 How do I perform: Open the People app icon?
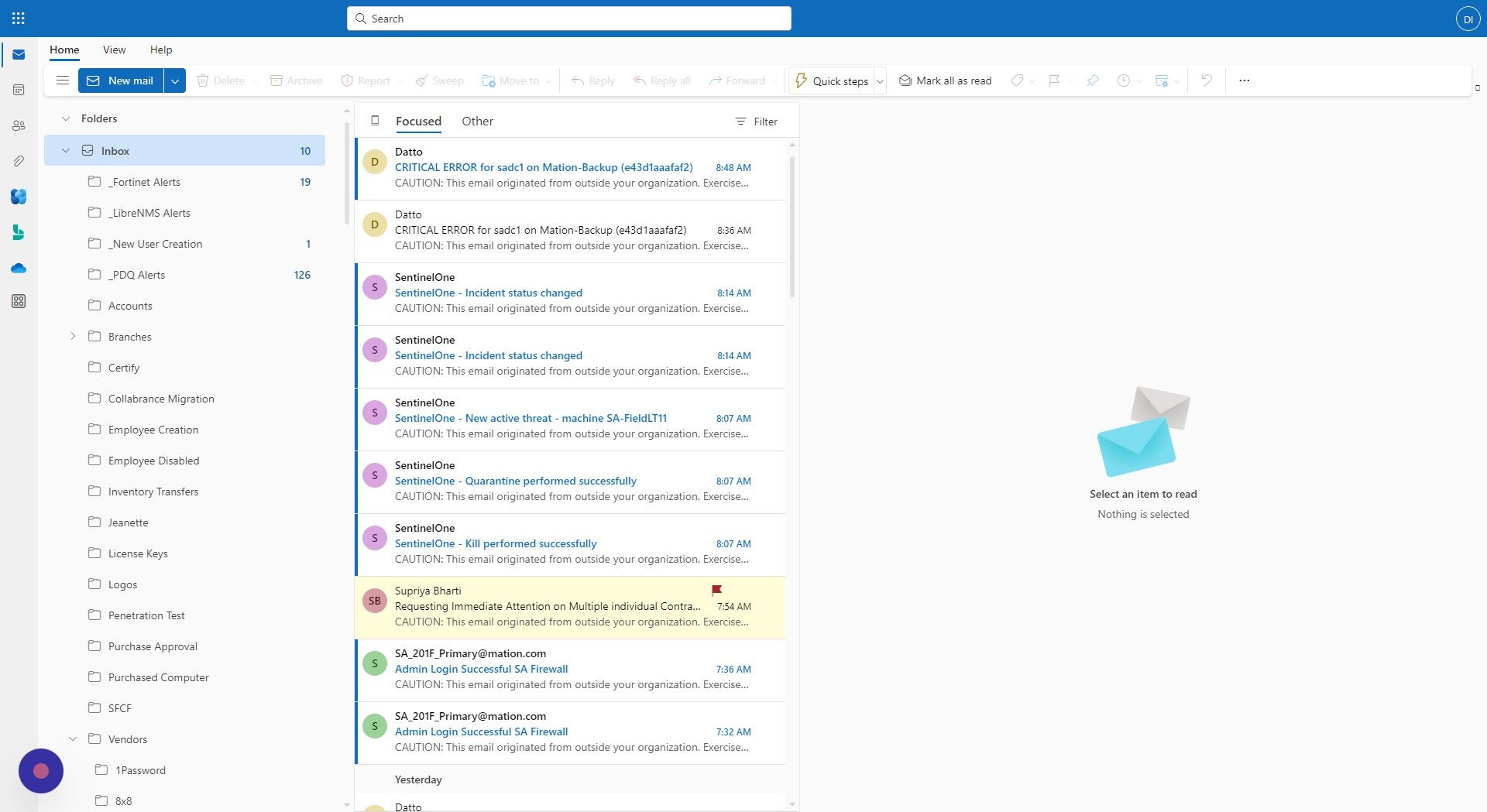click(18, 125)
